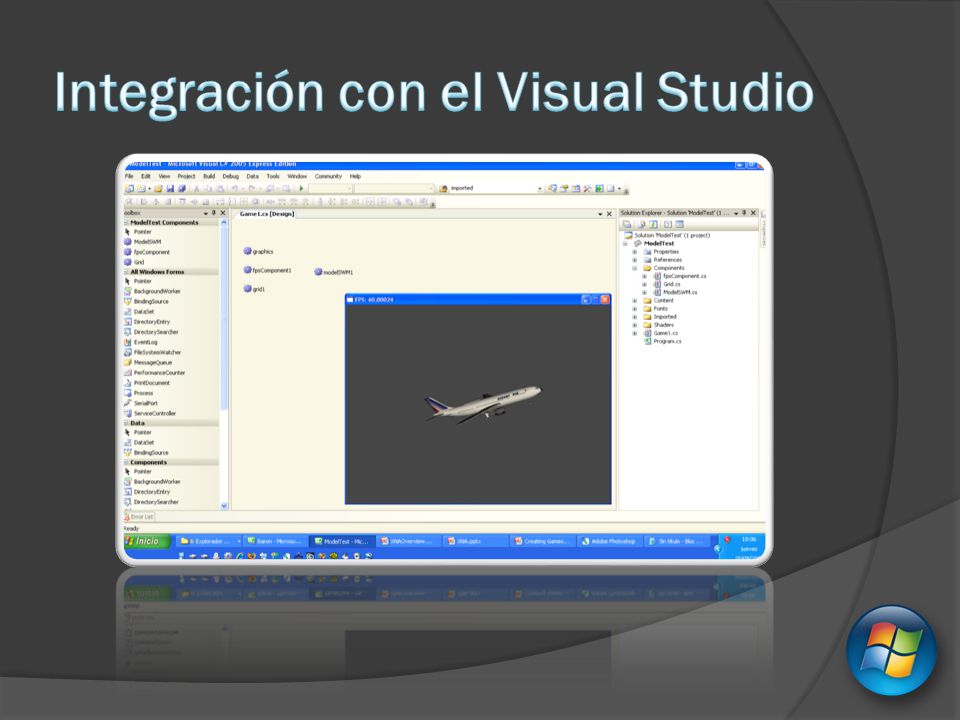Click the Properties icon in Solution Explorer toolbar

tap(626, 225)
